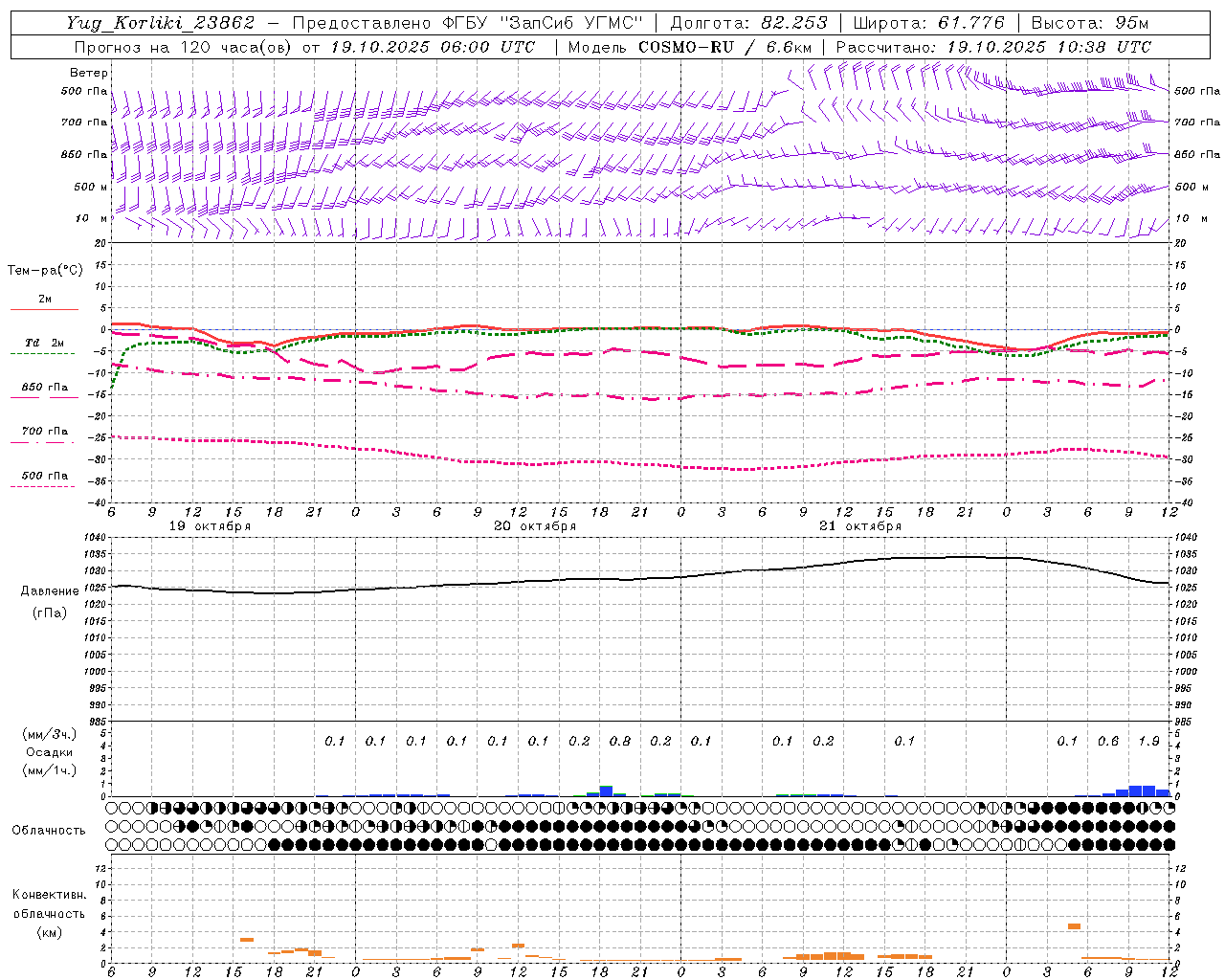Click the 0.8 precipitation amount value
The height and width of the screenshot is (980, 1225).
point(619,741)
